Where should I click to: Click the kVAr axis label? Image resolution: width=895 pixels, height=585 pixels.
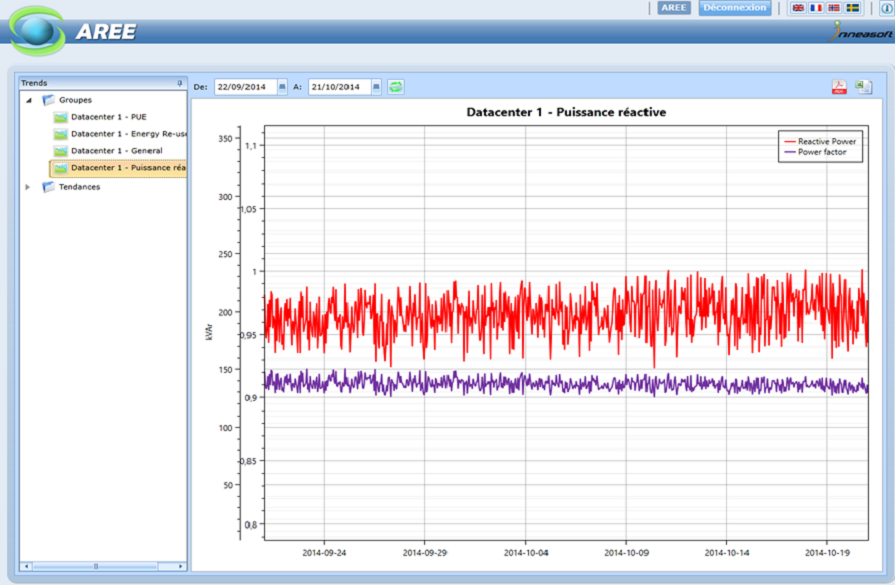[x=209, y=332]
